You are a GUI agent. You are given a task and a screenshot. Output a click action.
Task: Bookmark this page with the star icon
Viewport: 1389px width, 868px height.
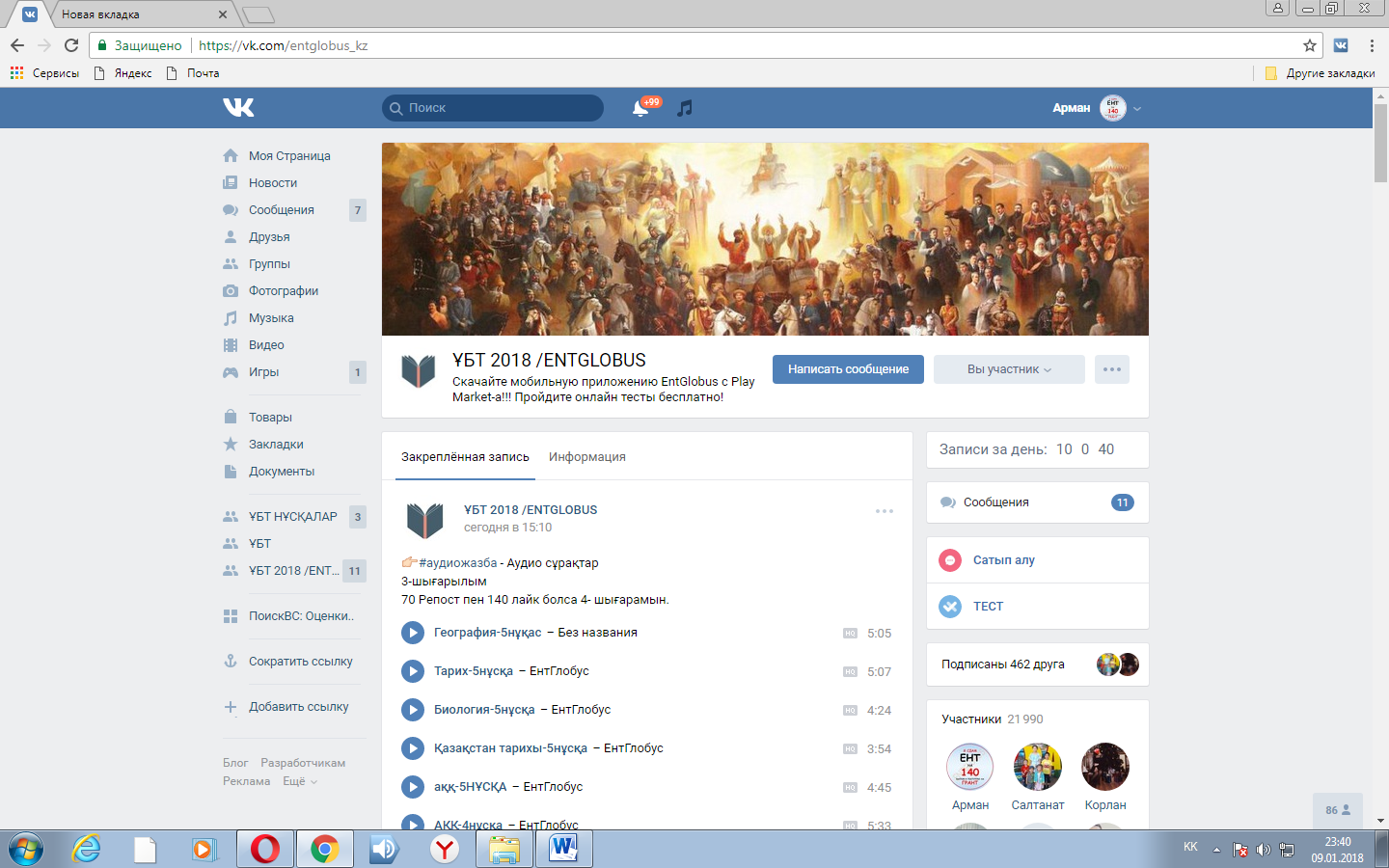pyautogui.click(x=1309, y=45)
